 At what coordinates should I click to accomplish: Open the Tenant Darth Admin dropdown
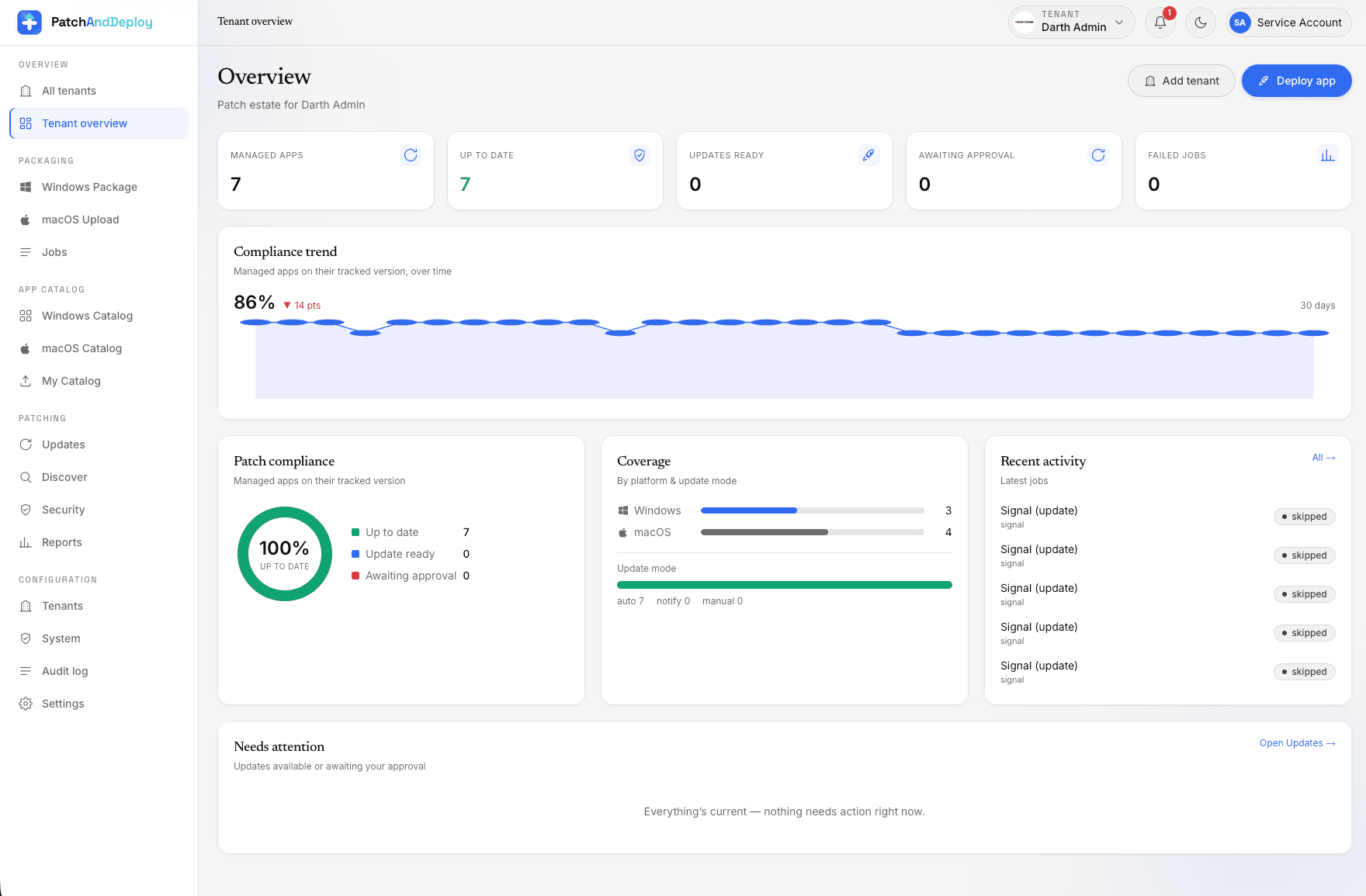1071,22
